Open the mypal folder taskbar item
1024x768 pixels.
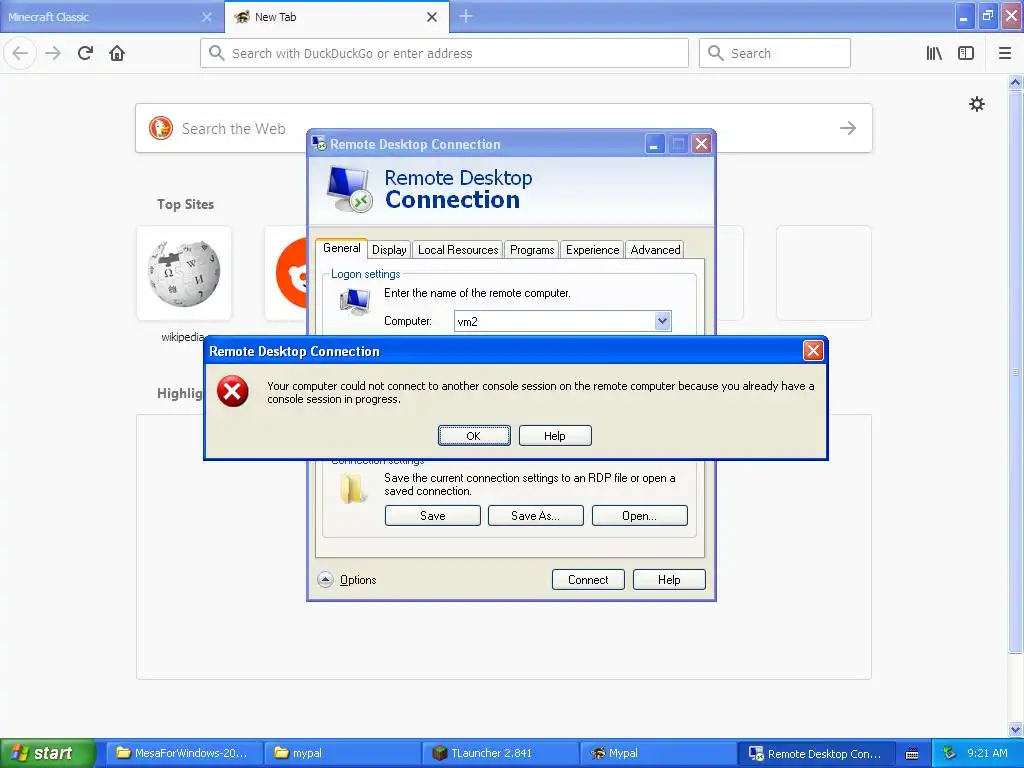342,753
